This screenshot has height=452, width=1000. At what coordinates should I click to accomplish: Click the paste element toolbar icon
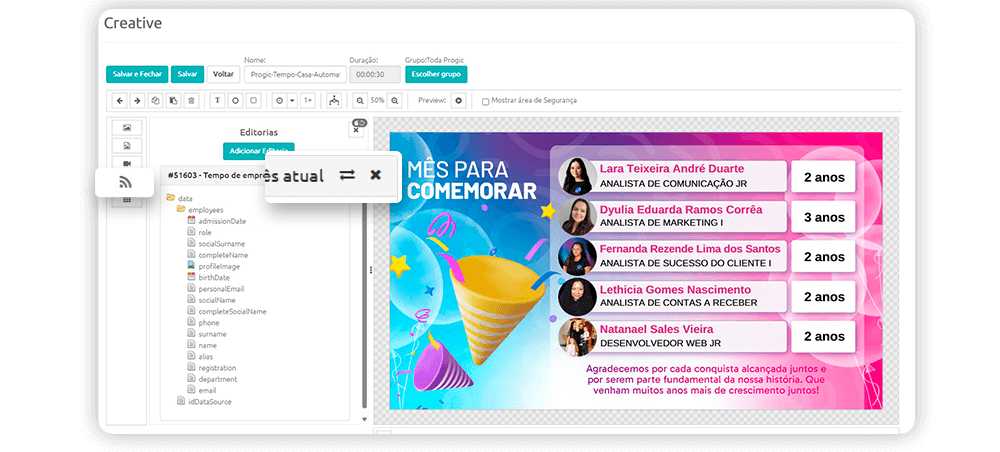pyautogui.click(x=173, y=101)
